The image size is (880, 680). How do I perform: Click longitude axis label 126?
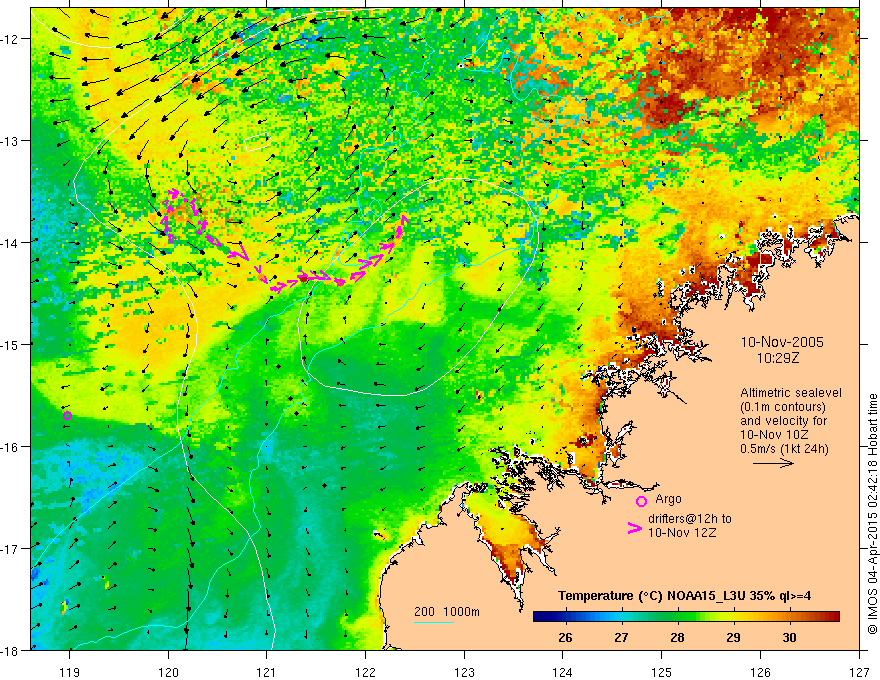(x=760, y=672)
